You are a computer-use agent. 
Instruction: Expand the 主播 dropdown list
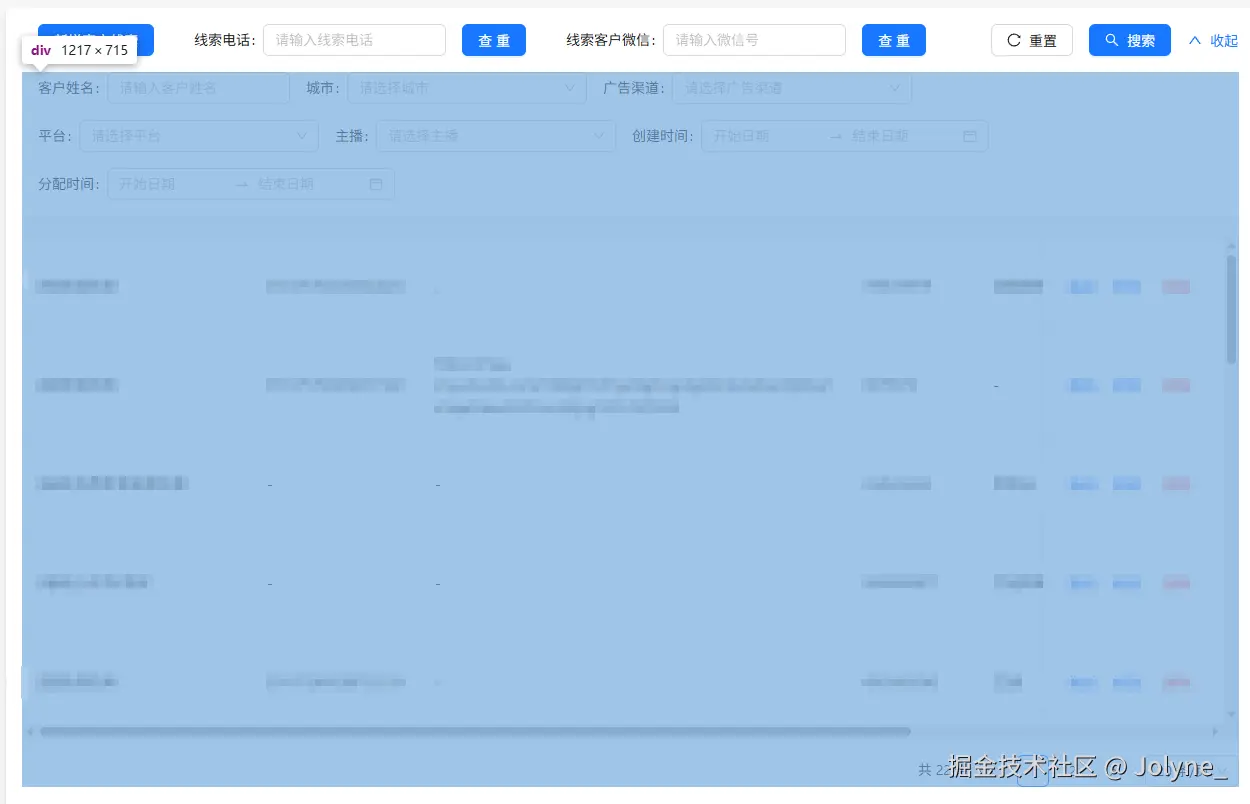pos(495,135)
